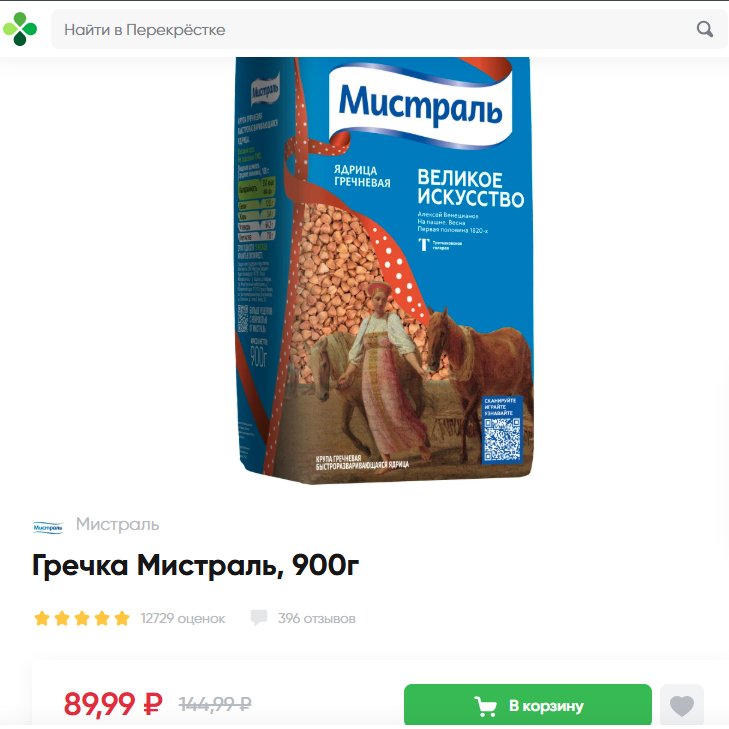The image size is (729, 729).
Task: Open the buckwheat product package image
Action: pos(384,270)
